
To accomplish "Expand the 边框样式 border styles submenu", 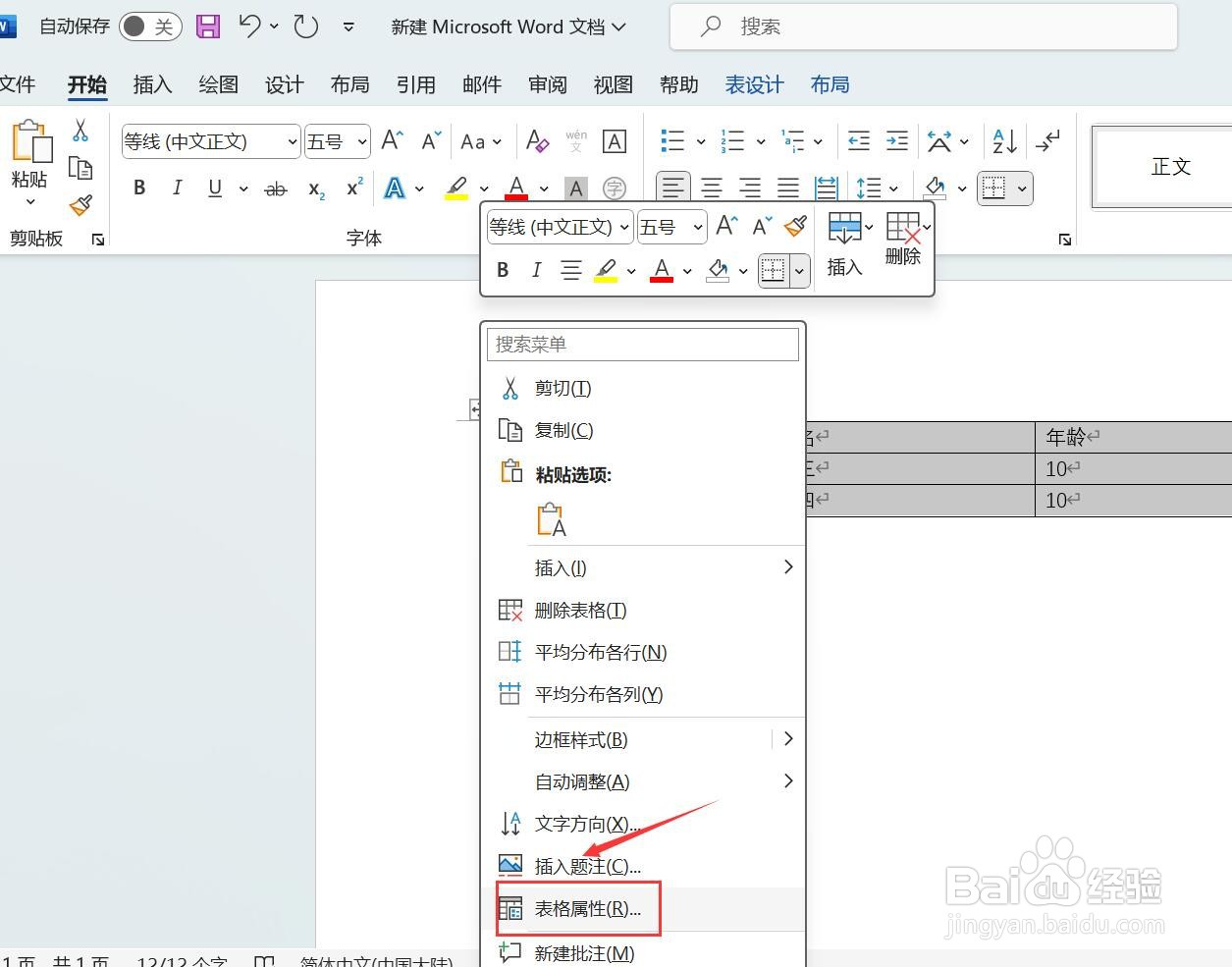I will 579,739.
